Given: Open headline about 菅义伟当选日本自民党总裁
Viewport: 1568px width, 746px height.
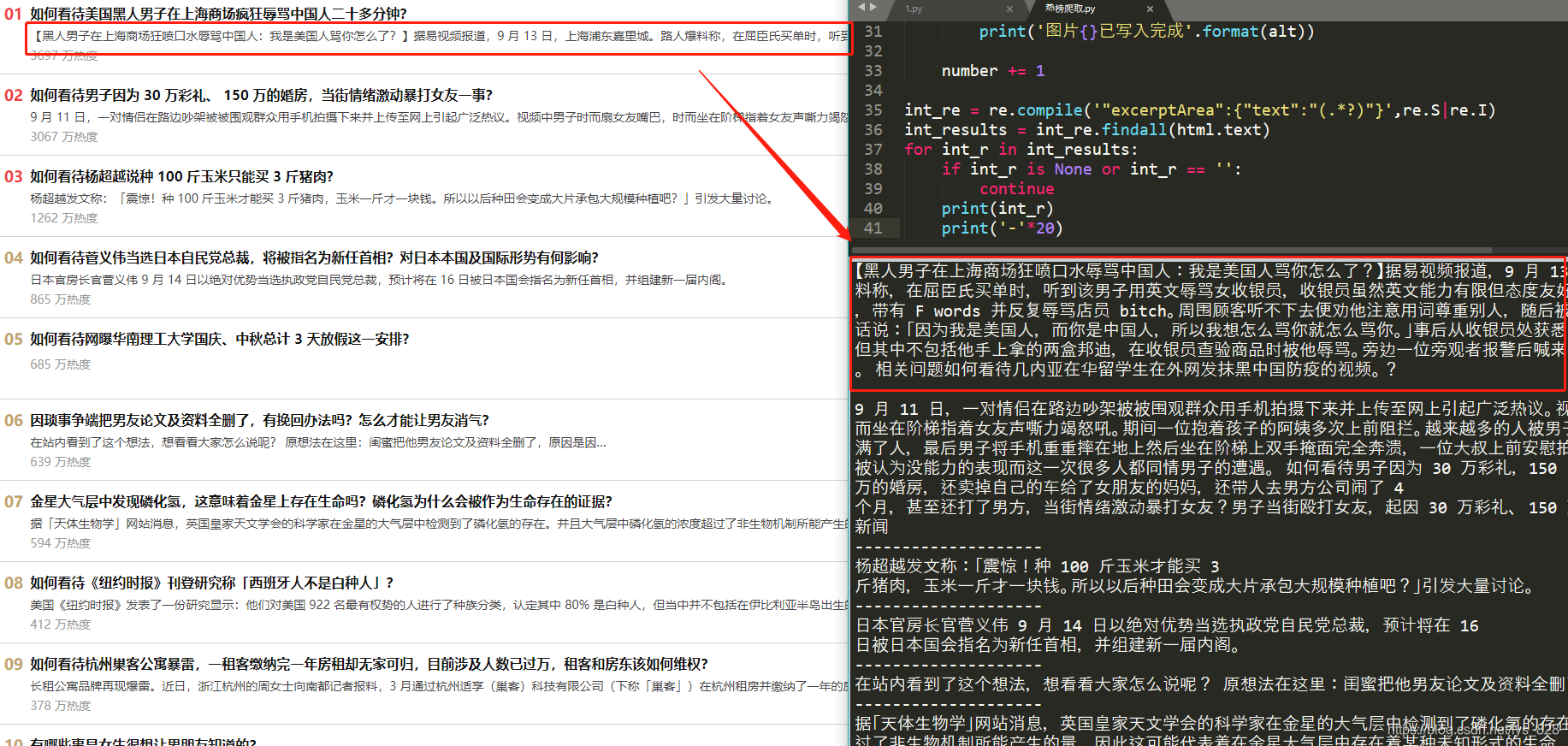Looking at the screenshot, I should [314, 258].
